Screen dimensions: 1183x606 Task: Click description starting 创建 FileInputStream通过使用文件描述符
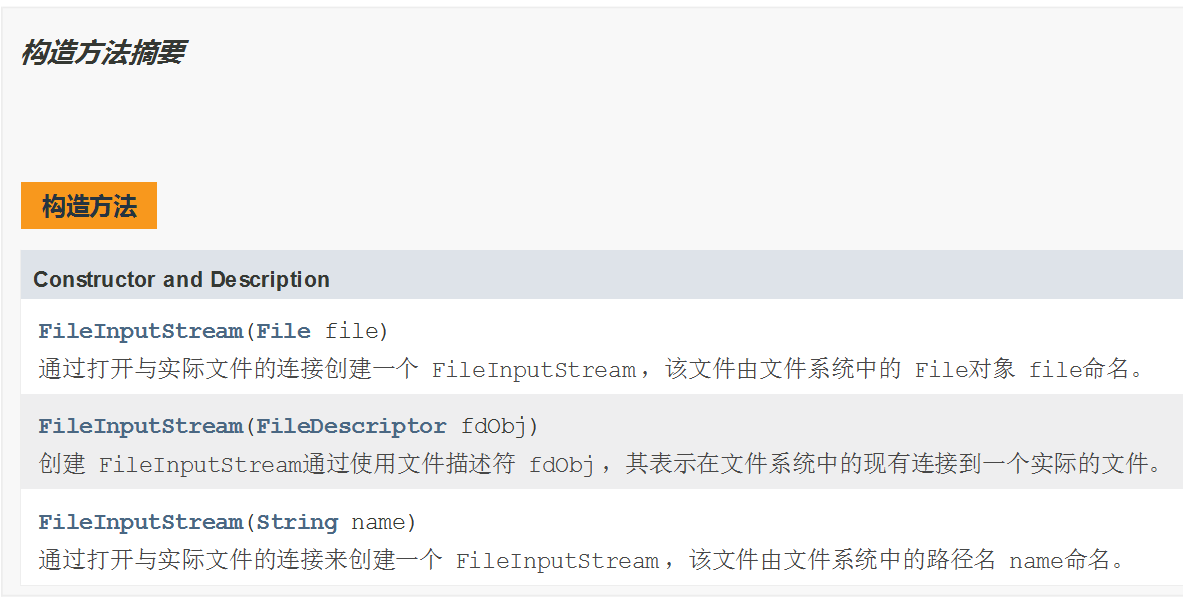tap(601, 463)
